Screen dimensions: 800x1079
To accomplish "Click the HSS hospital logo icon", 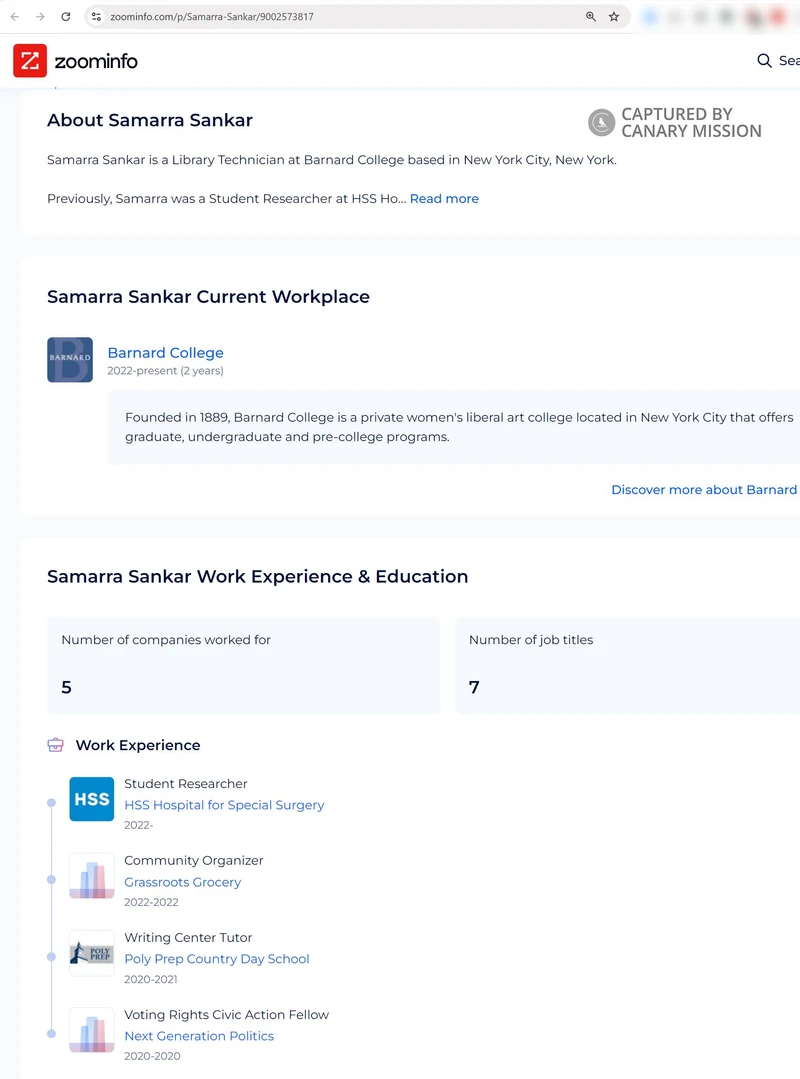I will 91,799.
